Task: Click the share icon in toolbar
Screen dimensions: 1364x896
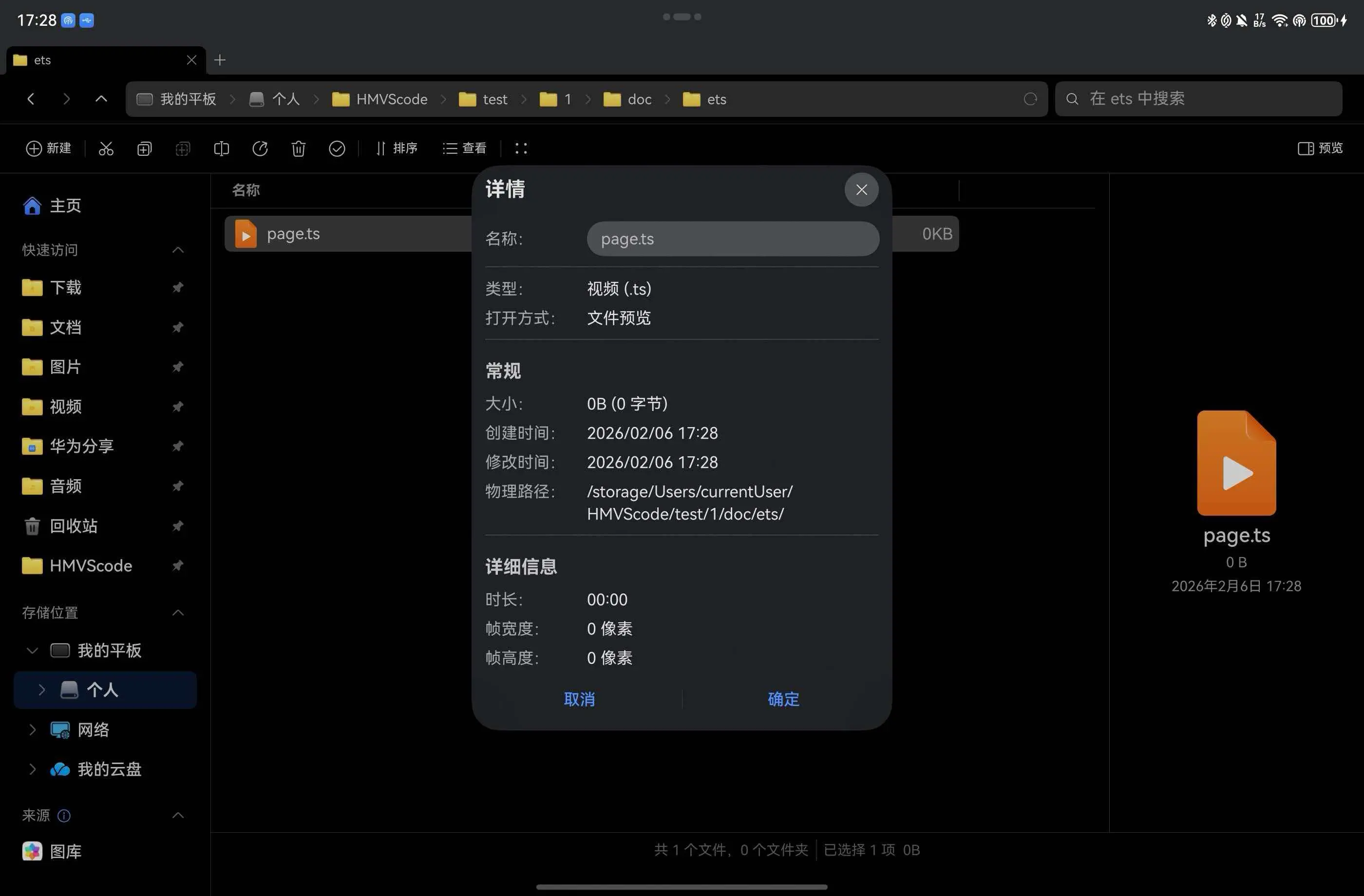Action: [x=260, y=149]
